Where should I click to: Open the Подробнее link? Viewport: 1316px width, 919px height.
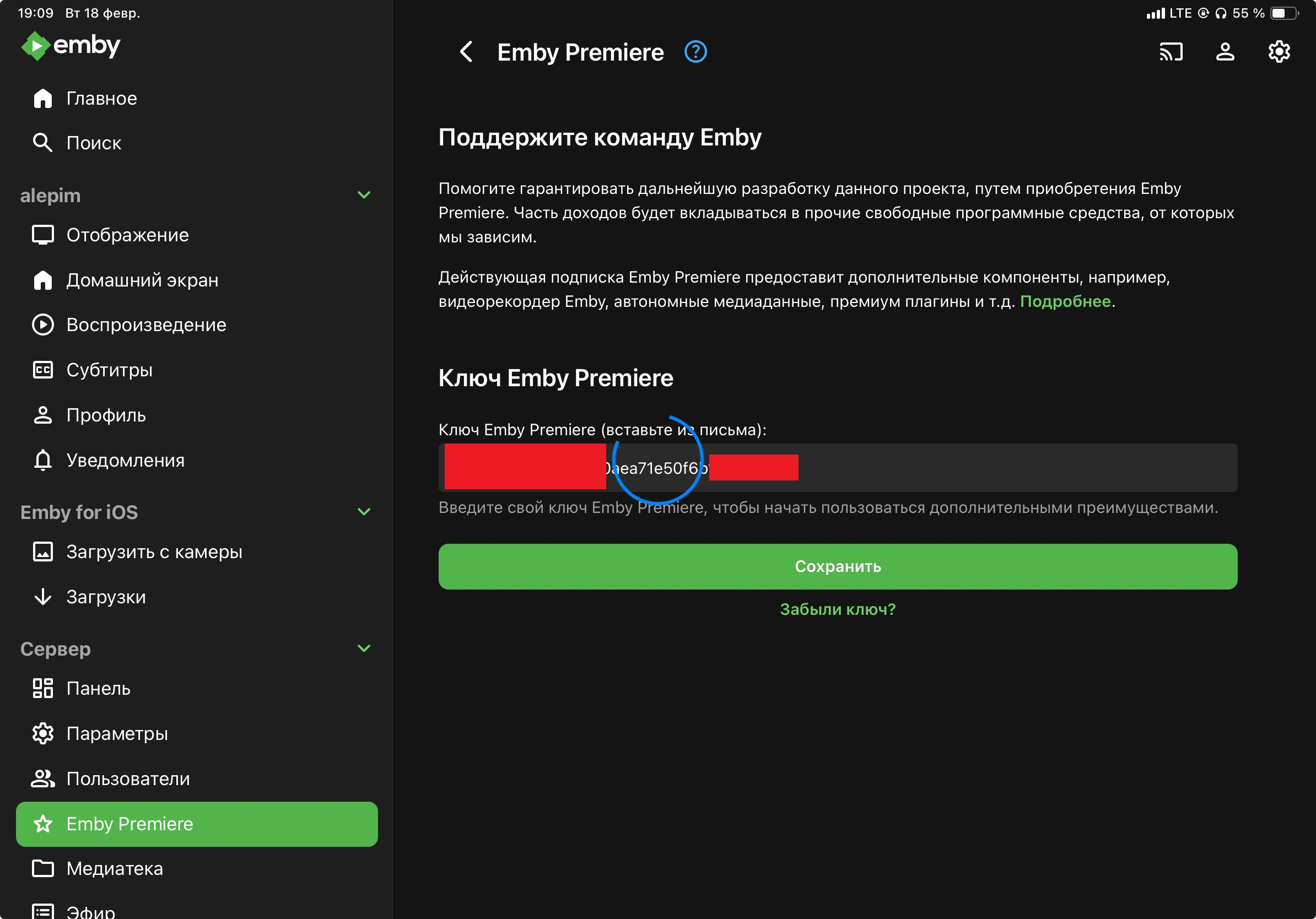click(x=1065, y=301)
